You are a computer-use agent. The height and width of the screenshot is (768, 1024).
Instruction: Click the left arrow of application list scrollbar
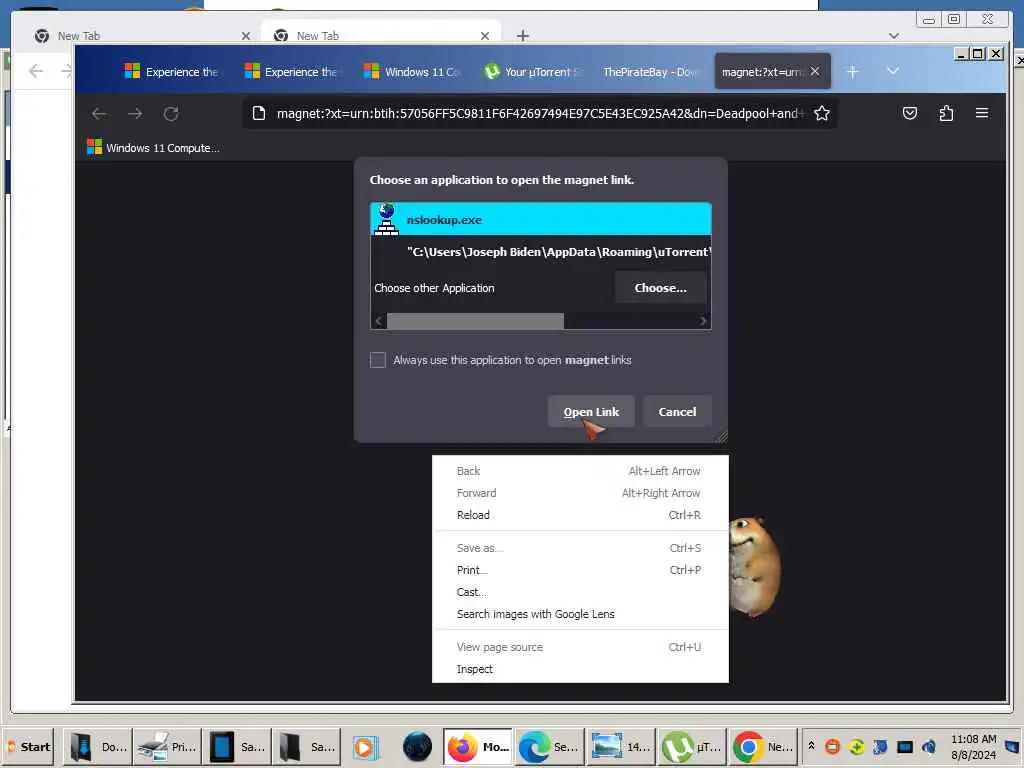[379, 321]
